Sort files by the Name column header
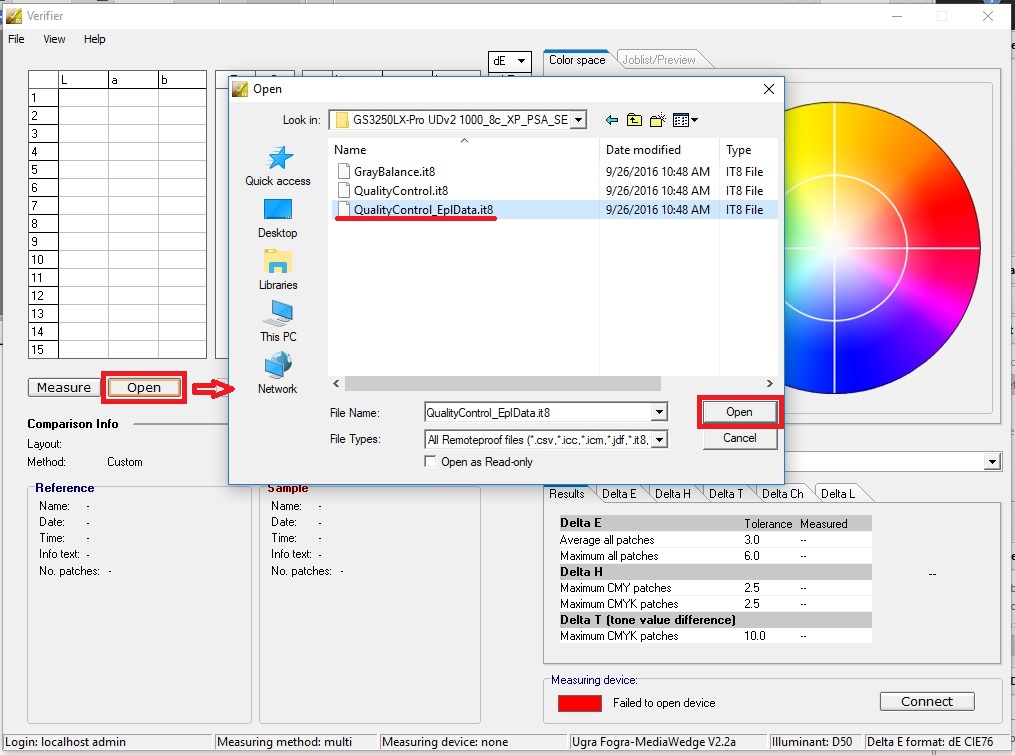1015x755 pixels. pos(463,150)
